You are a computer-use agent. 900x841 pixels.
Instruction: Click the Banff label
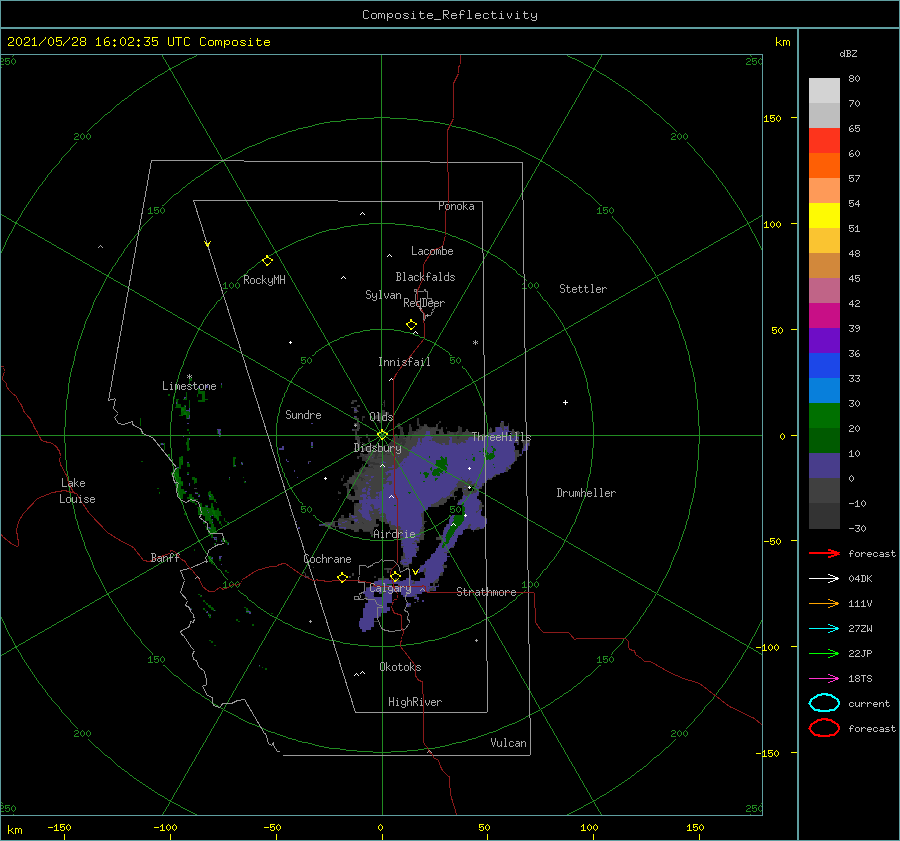coord(165,557)
